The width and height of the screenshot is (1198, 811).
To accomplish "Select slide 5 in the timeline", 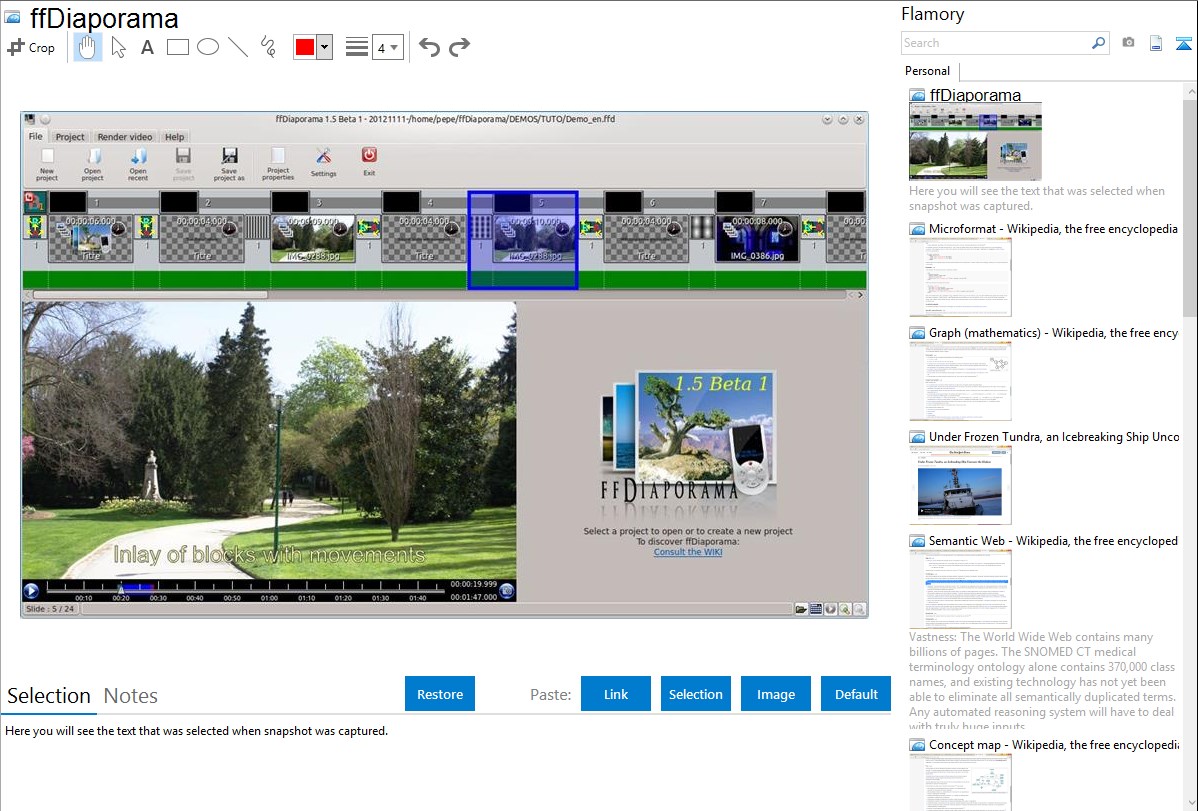I will (523, 239).
